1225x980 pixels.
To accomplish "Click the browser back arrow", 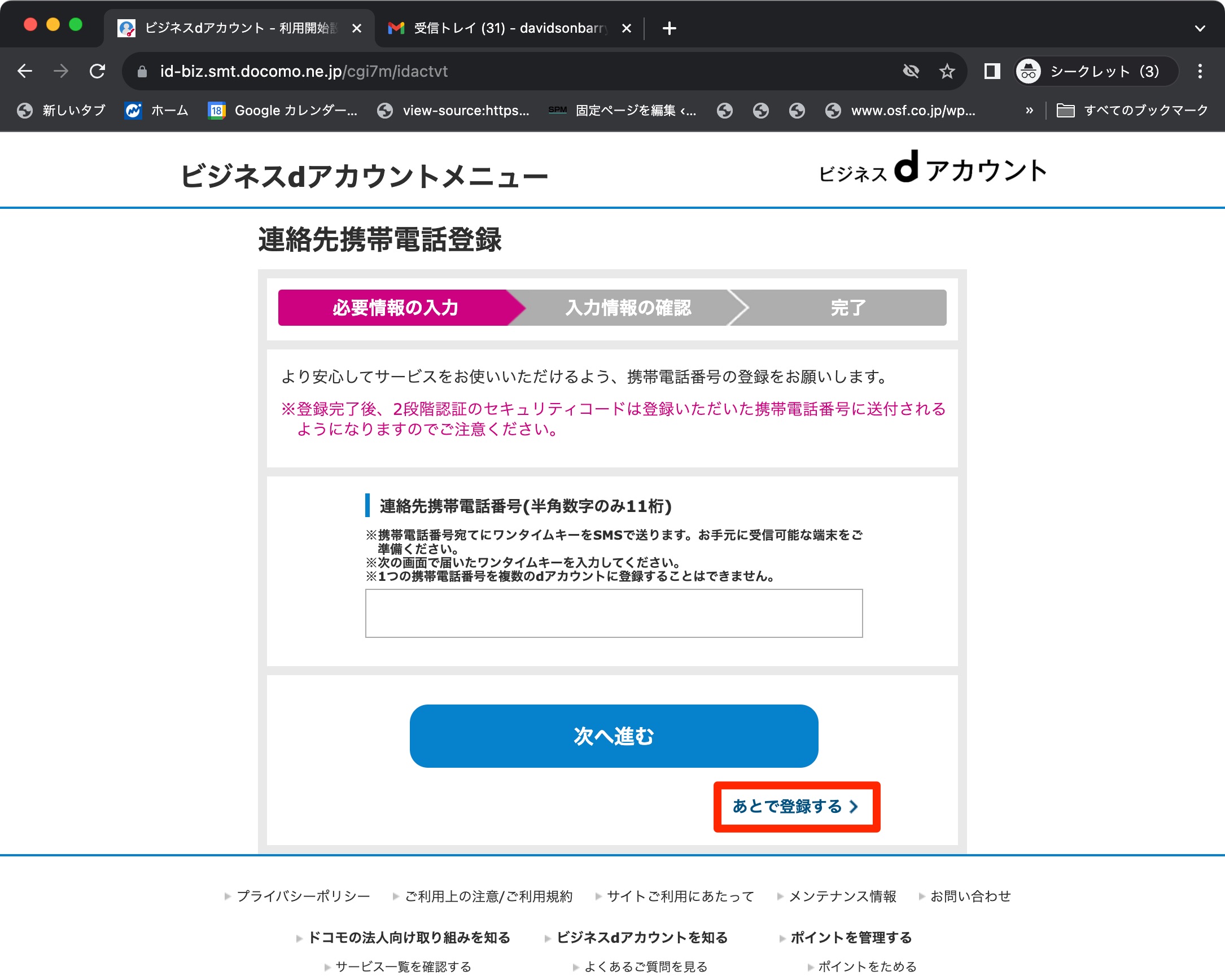I will (25, 71).
